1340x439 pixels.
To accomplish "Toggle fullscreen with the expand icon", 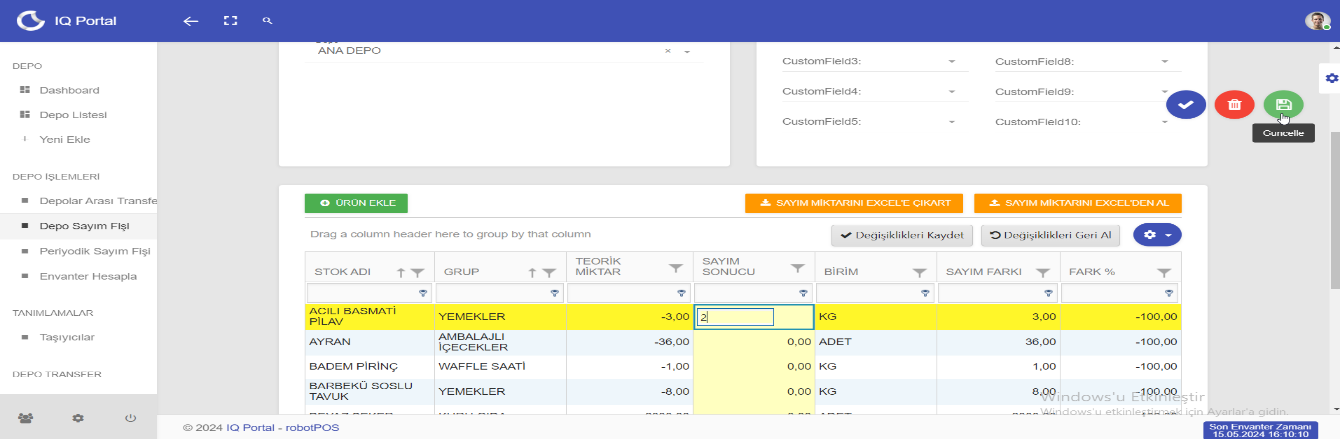I will click(x=231, y=20).
